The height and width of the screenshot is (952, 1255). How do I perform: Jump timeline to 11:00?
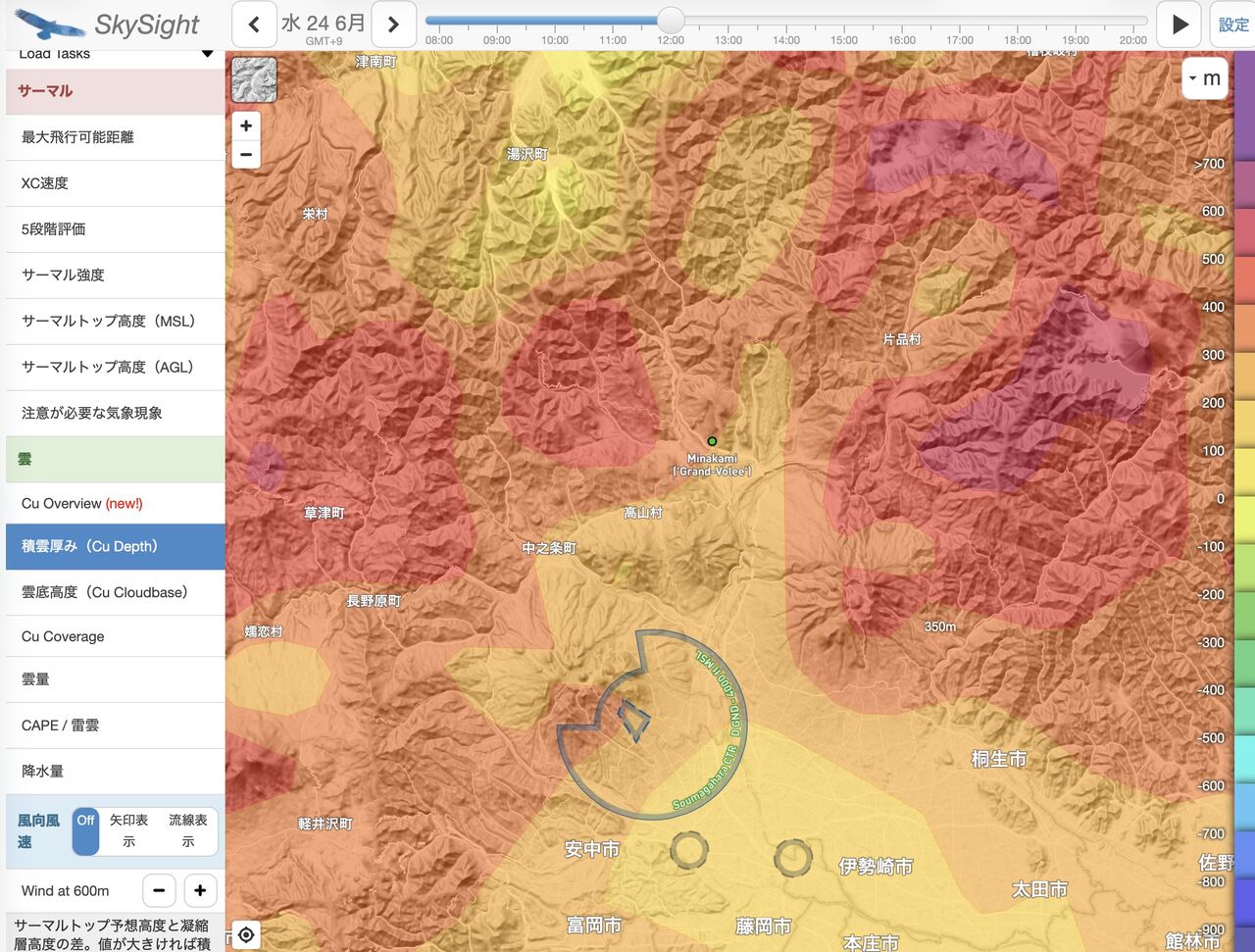[x=613, y=40]
